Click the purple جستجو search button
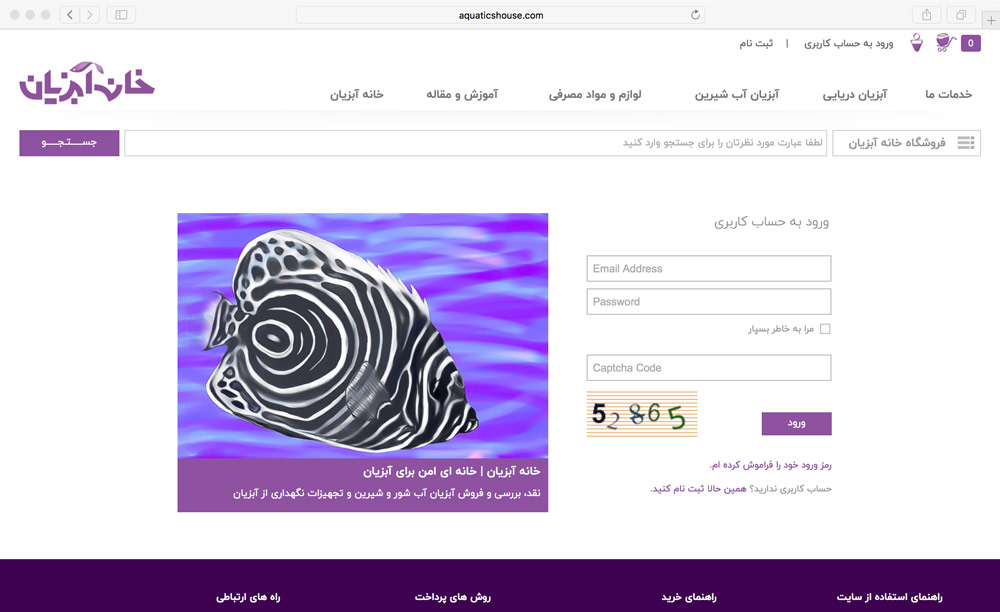 (69, 143)
